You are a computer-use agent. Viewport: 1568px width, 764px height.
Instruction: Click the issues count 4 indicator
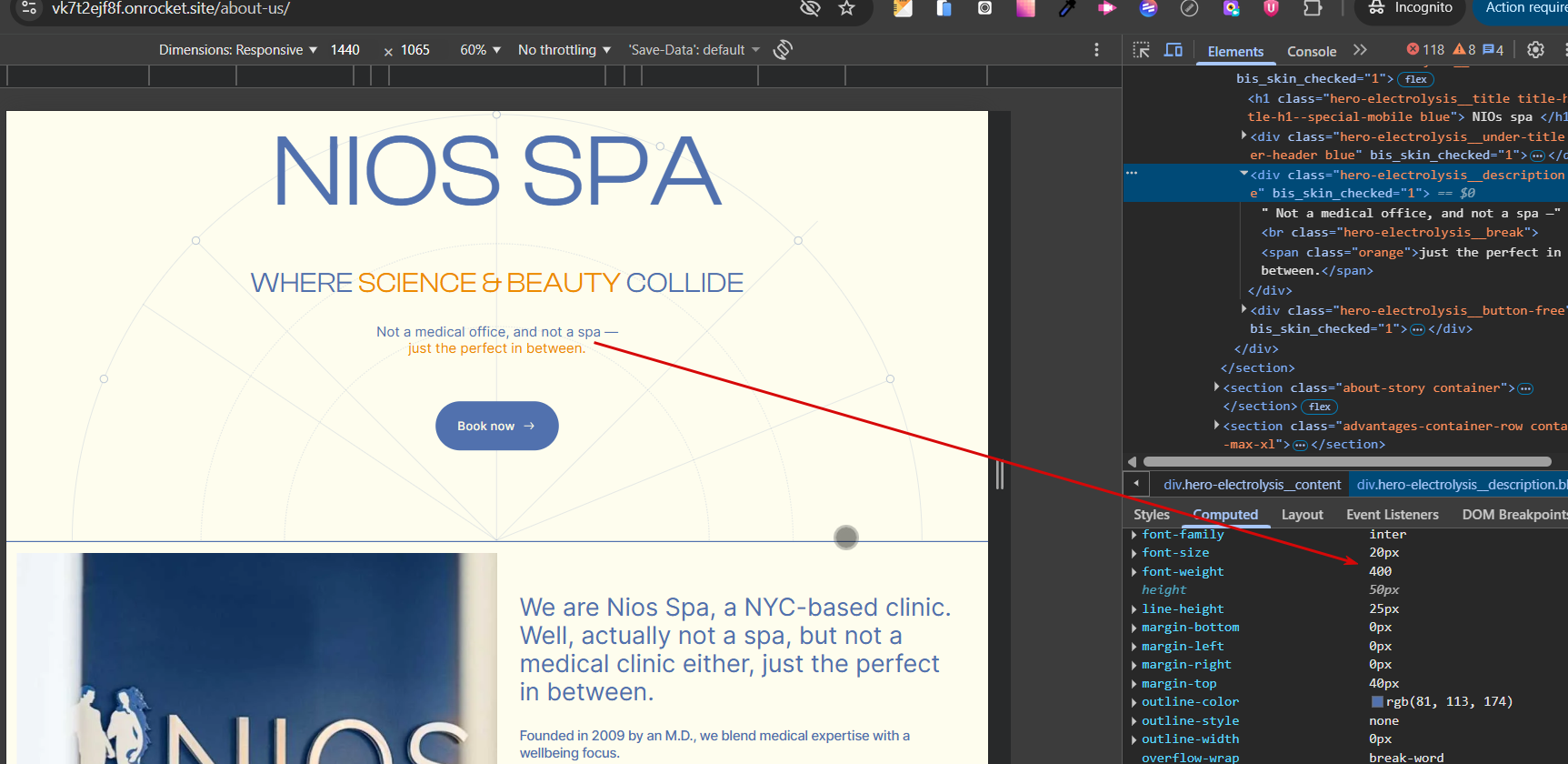pyautogui.click(x=1493, y=50)
